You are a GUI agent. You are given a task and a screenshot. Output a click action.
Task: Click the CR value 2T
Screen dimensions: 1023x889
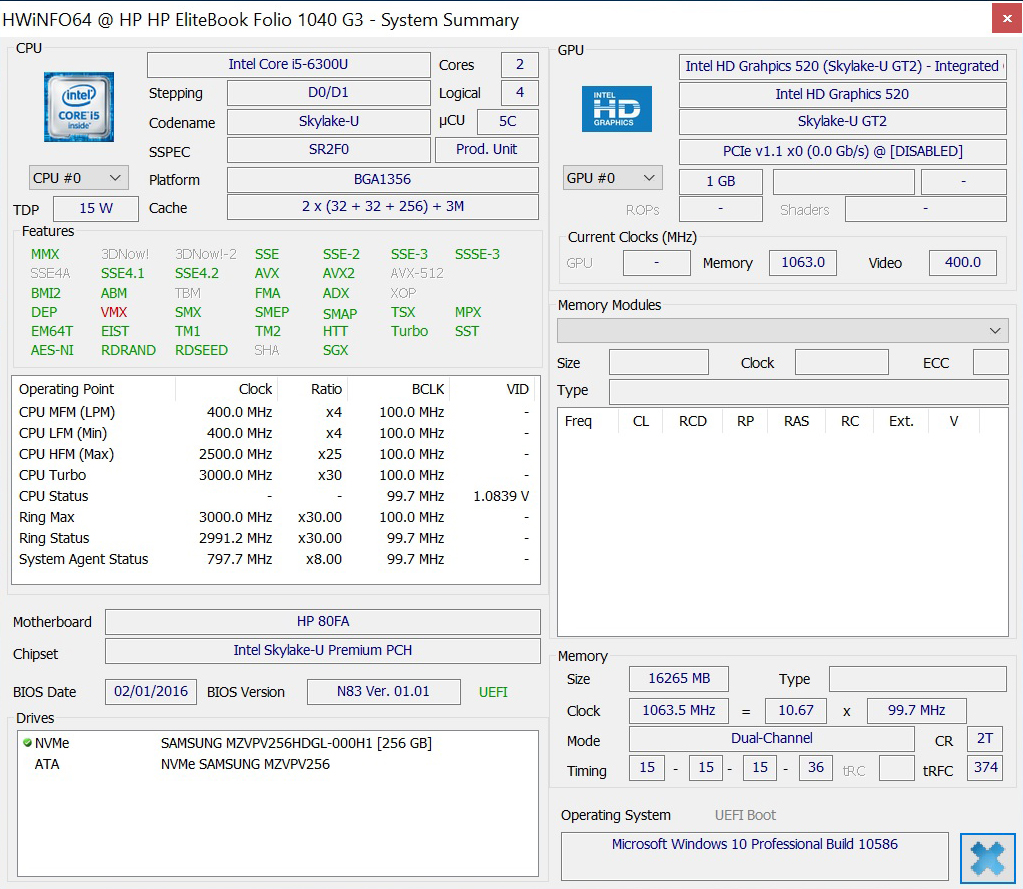(x=985, y=739)
